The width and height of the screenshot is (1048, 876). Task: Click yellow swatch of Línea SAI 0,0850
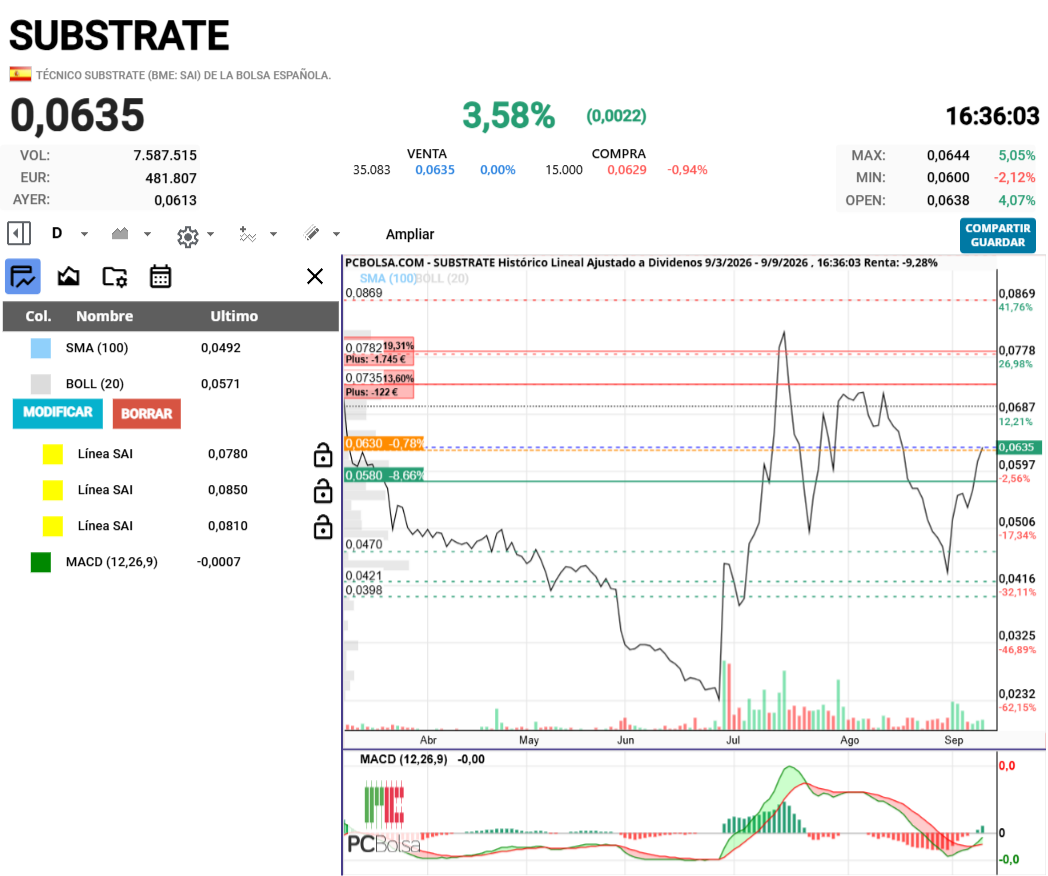(x=53, y=490)
